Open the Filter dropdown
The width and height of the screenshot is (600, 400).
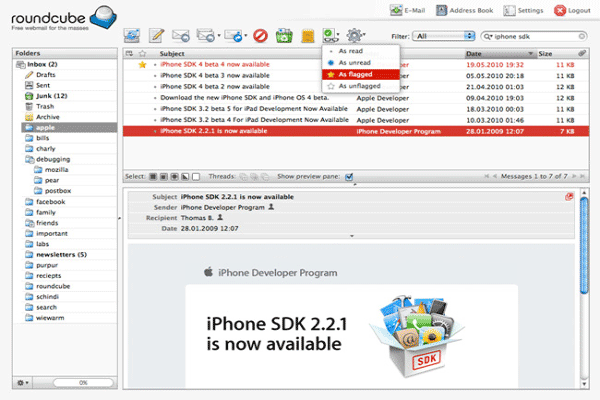(x=445, y=35)
